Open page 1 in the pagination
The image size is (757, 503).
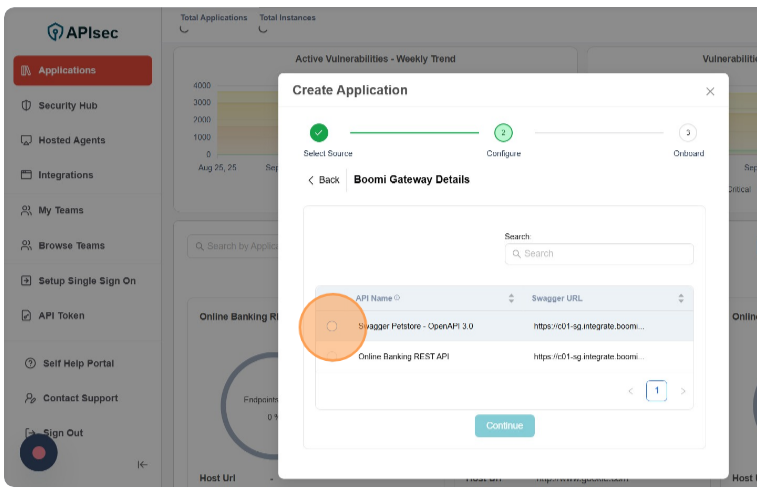pyautogui.click(x=656, y=391)
